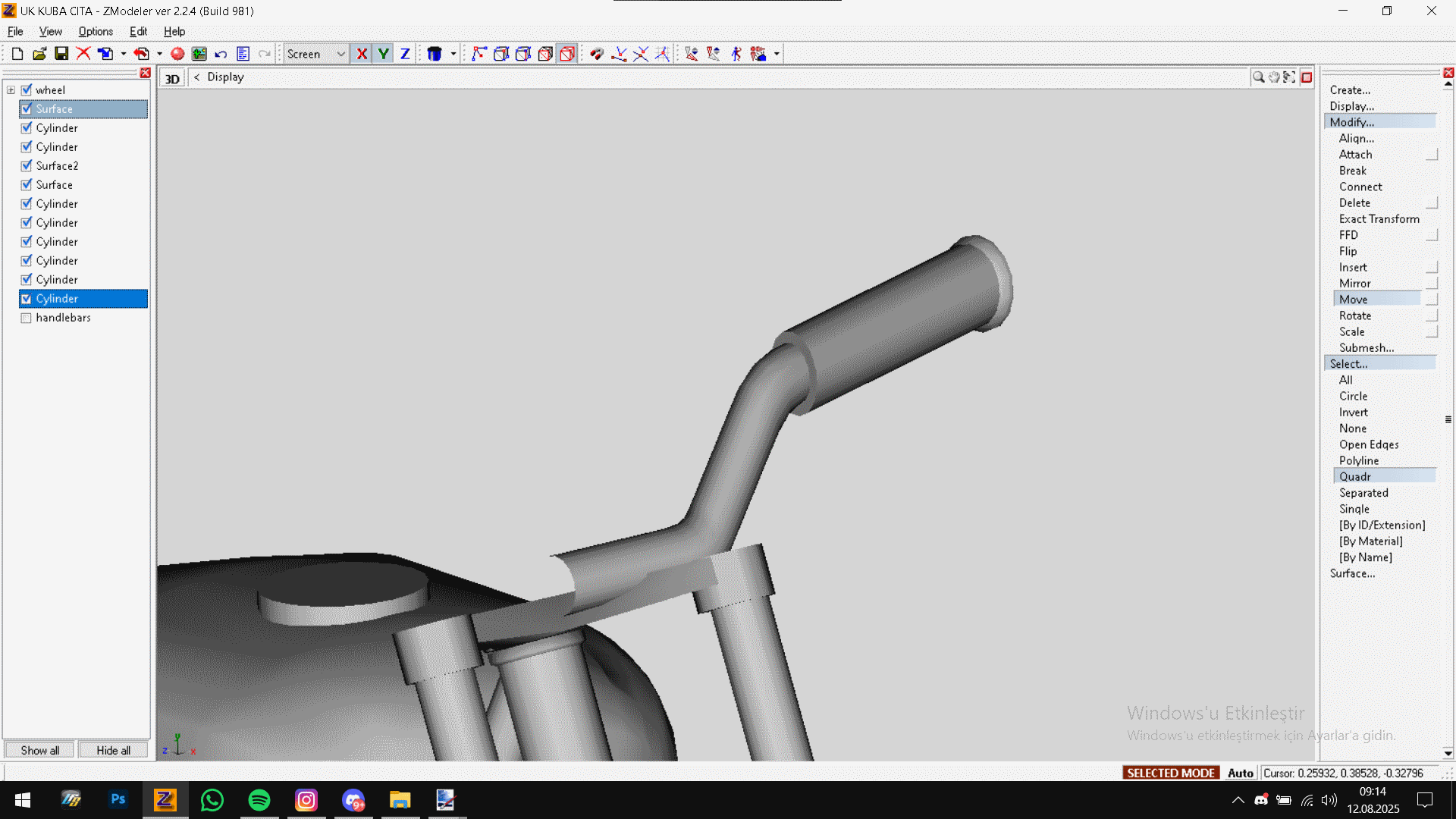
Task: Select the Rotate modify tool
Action: pyautogui.click(x=1354, y=315)
